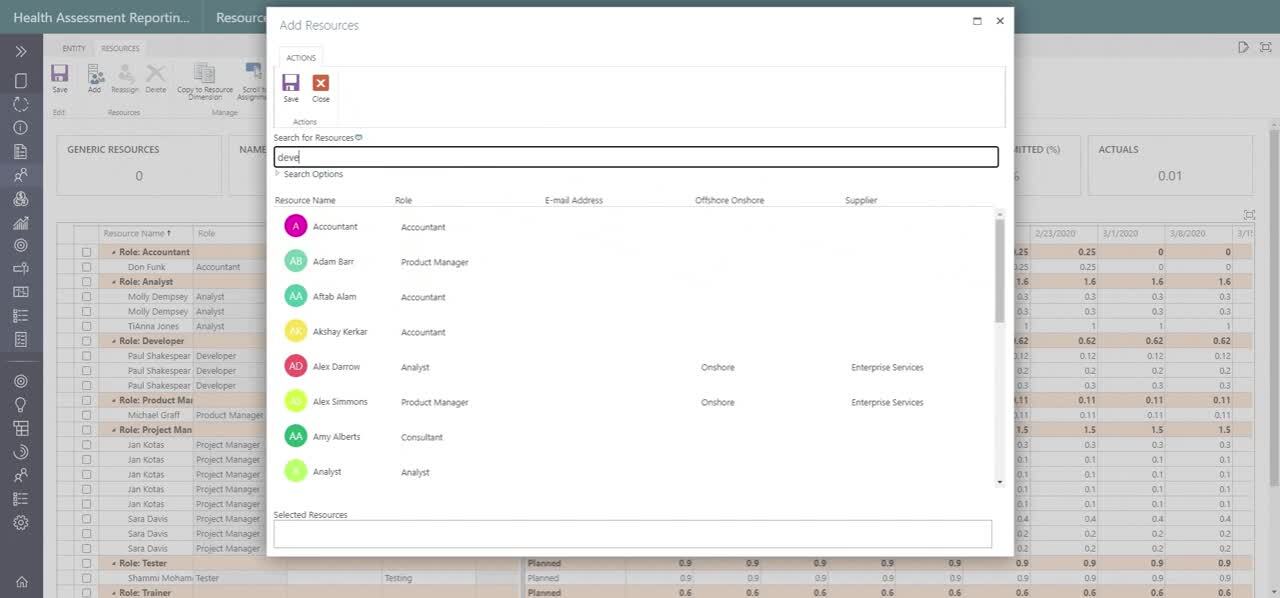Open the coins financials sidebar icon
1280x598 pixels.
click(21, 199)
